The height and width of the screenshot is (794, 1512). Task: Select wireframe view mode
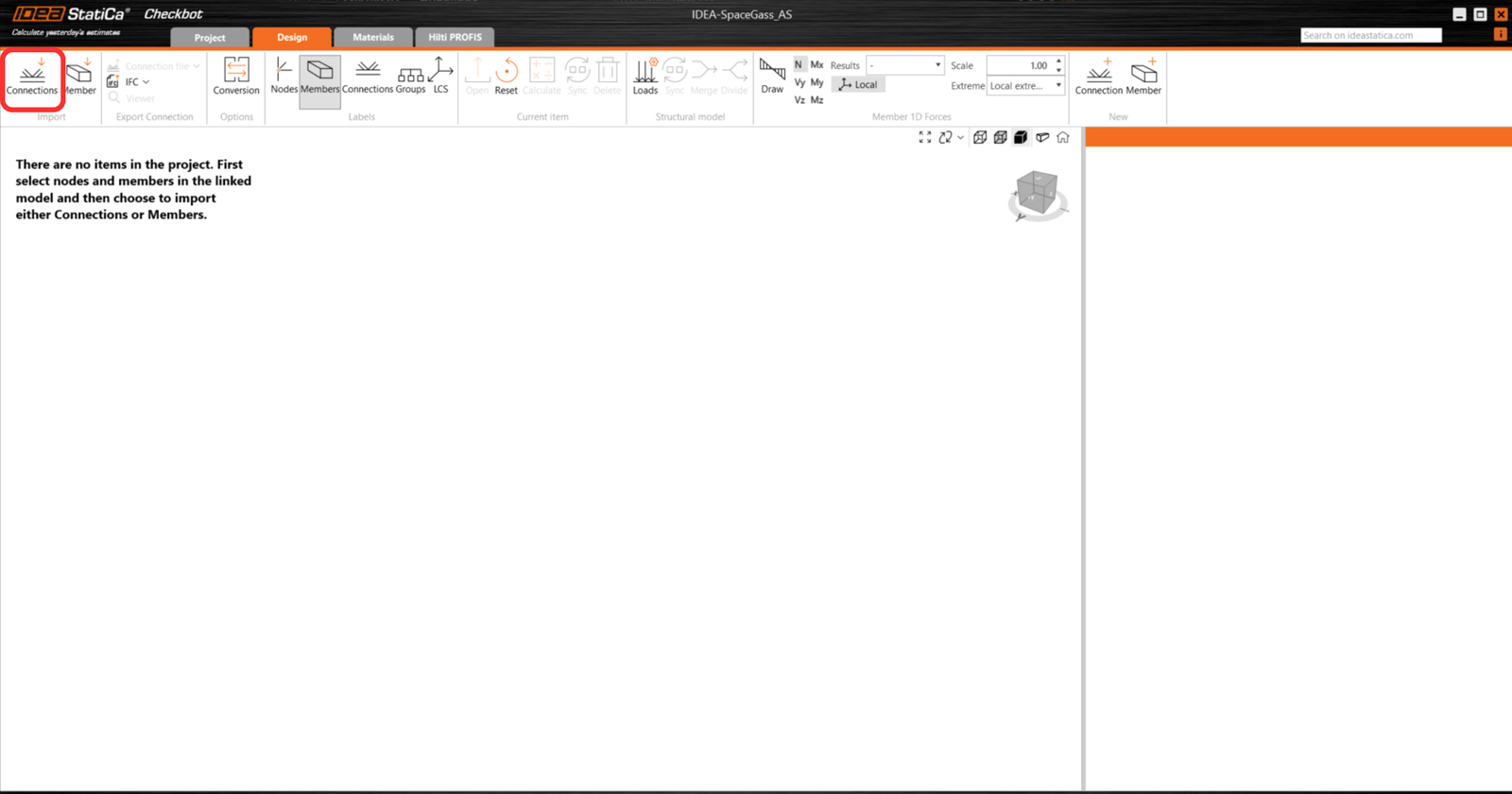[x=980, y=138]
